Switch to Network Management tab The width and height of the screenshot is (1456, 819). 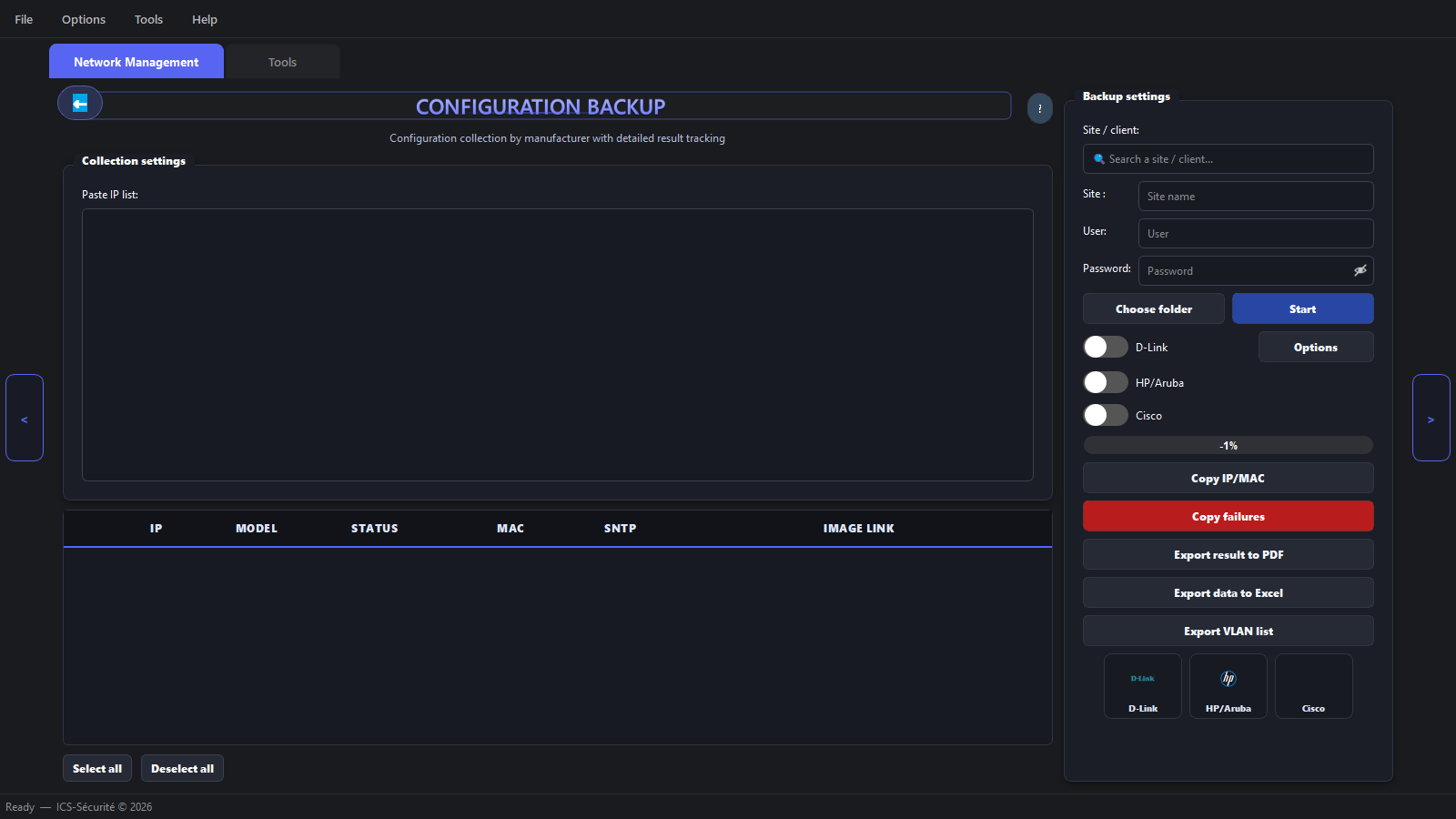pyautogui.click(x=136, y=62)
